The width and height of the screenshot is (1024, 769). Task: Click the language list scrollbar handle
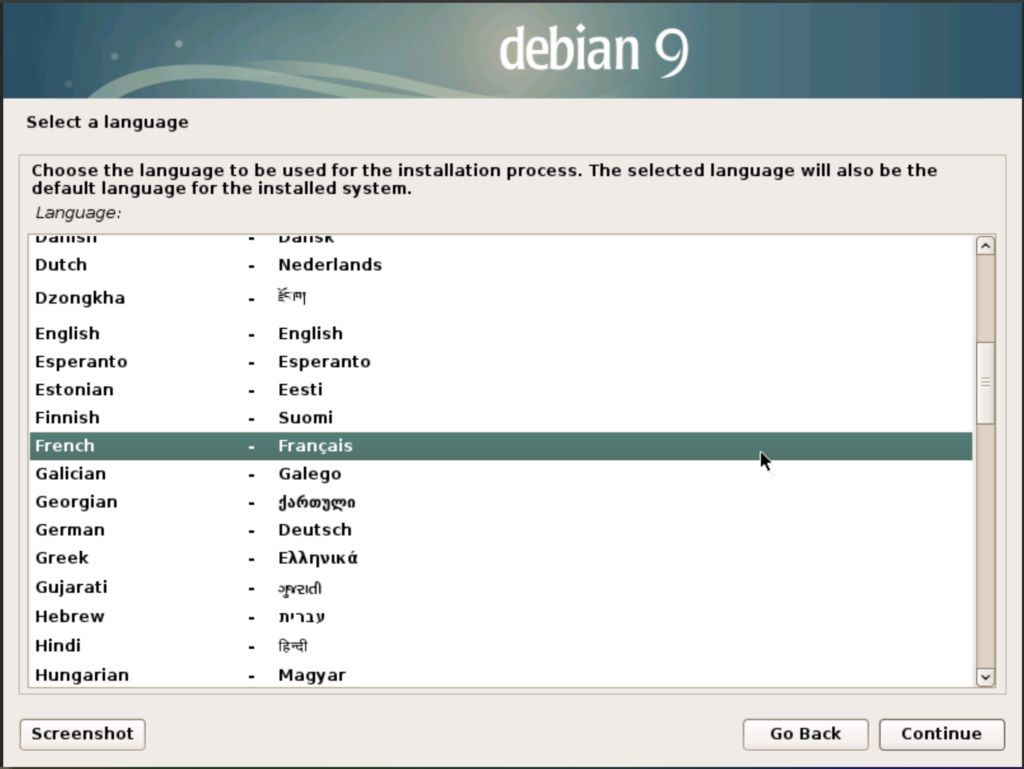pyautogui.click(x=985, y=382)
